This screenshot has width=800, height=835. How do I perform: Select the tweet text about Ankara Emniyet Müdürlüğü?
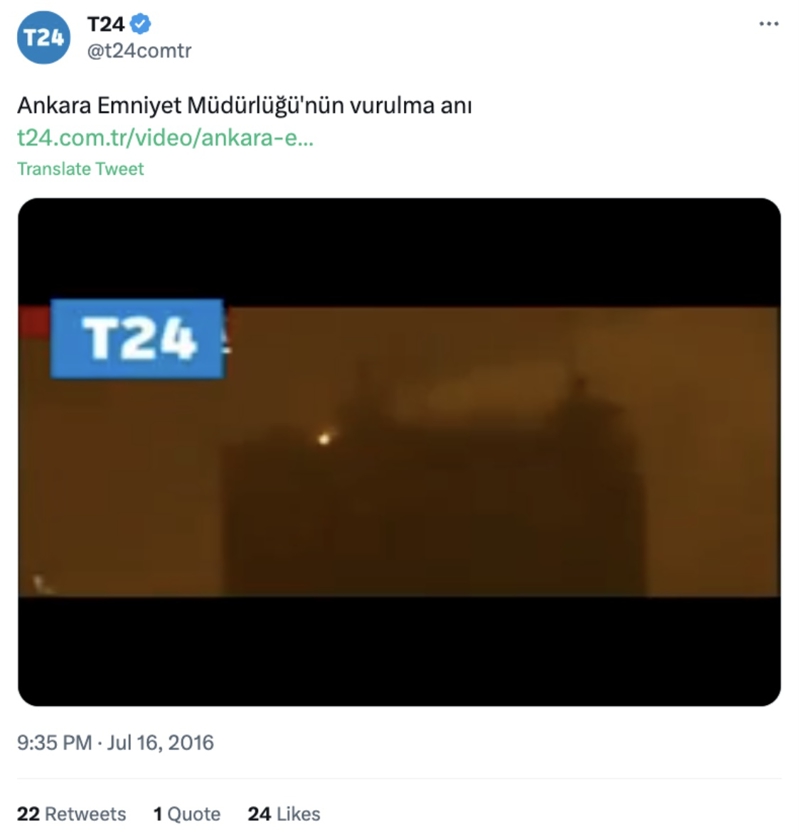coord(244,105)
